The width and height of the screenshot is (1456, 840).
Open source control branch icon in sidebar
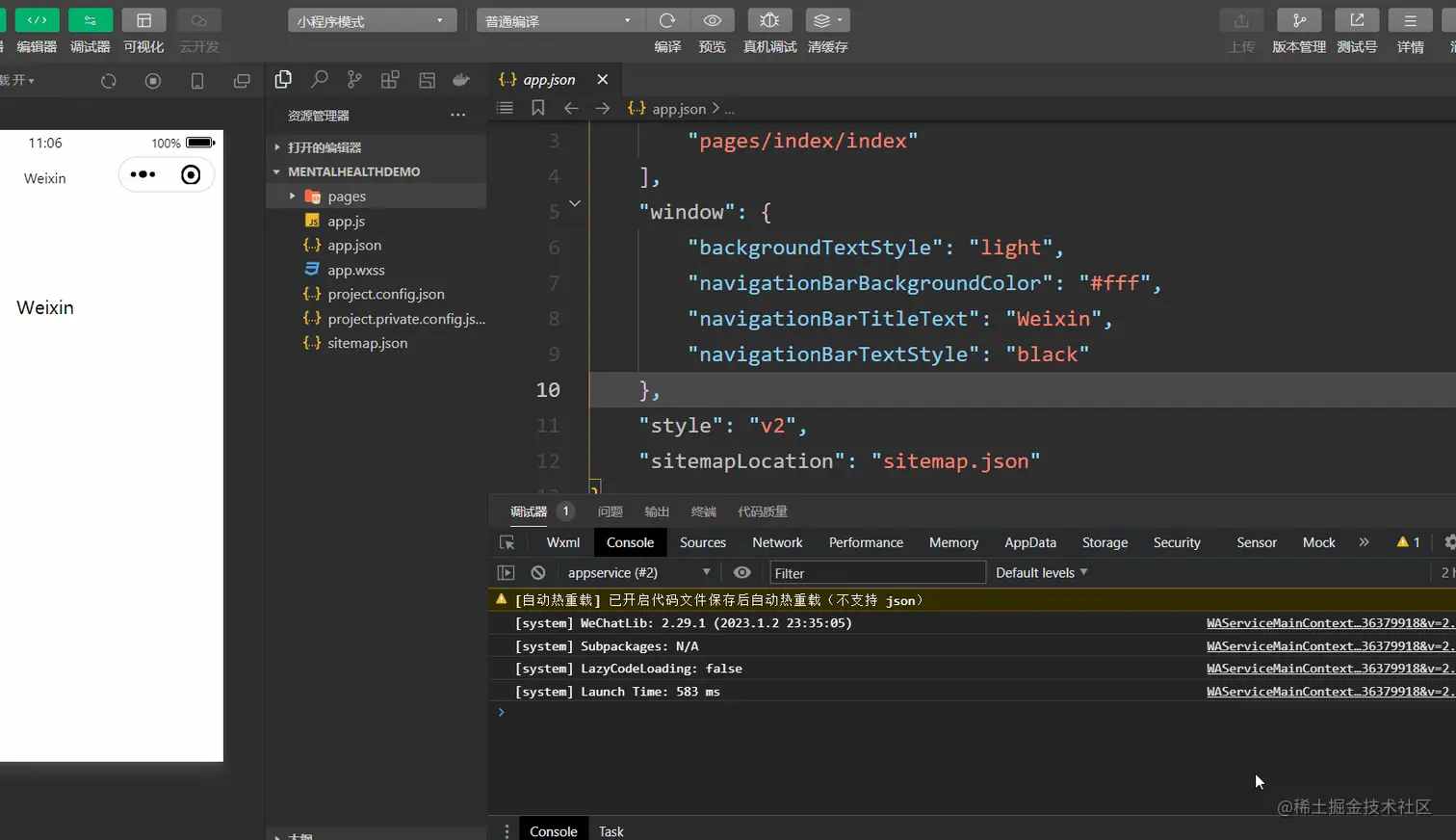(x=354, y=80)
